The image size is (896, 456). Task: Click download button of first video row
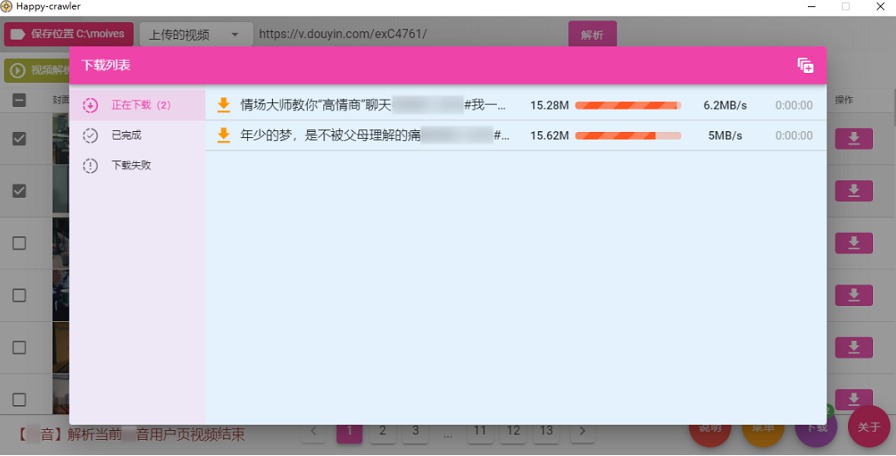pos(854,139)
